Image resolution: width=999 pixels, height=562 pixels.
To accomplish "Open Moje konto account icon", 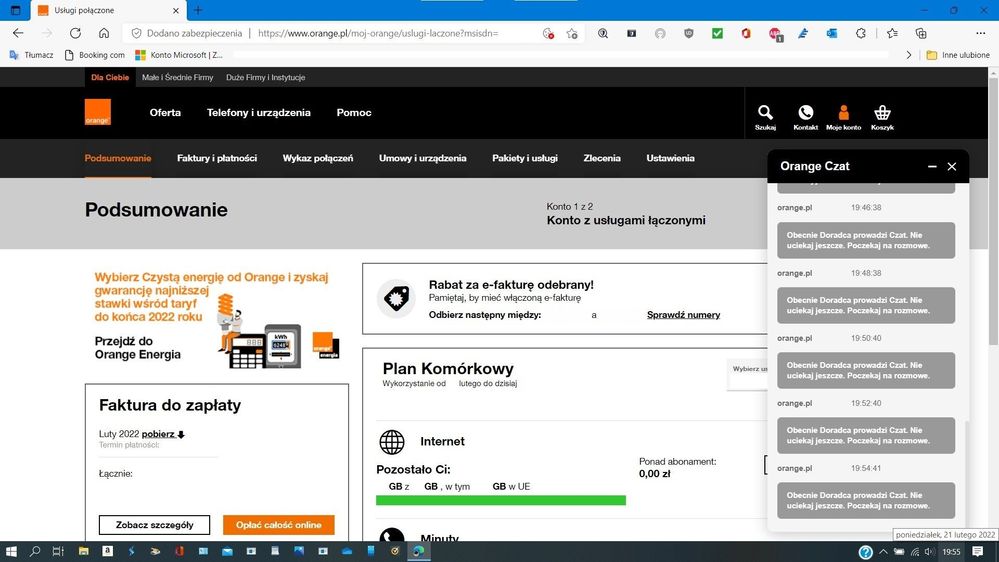I will point(844,117).
